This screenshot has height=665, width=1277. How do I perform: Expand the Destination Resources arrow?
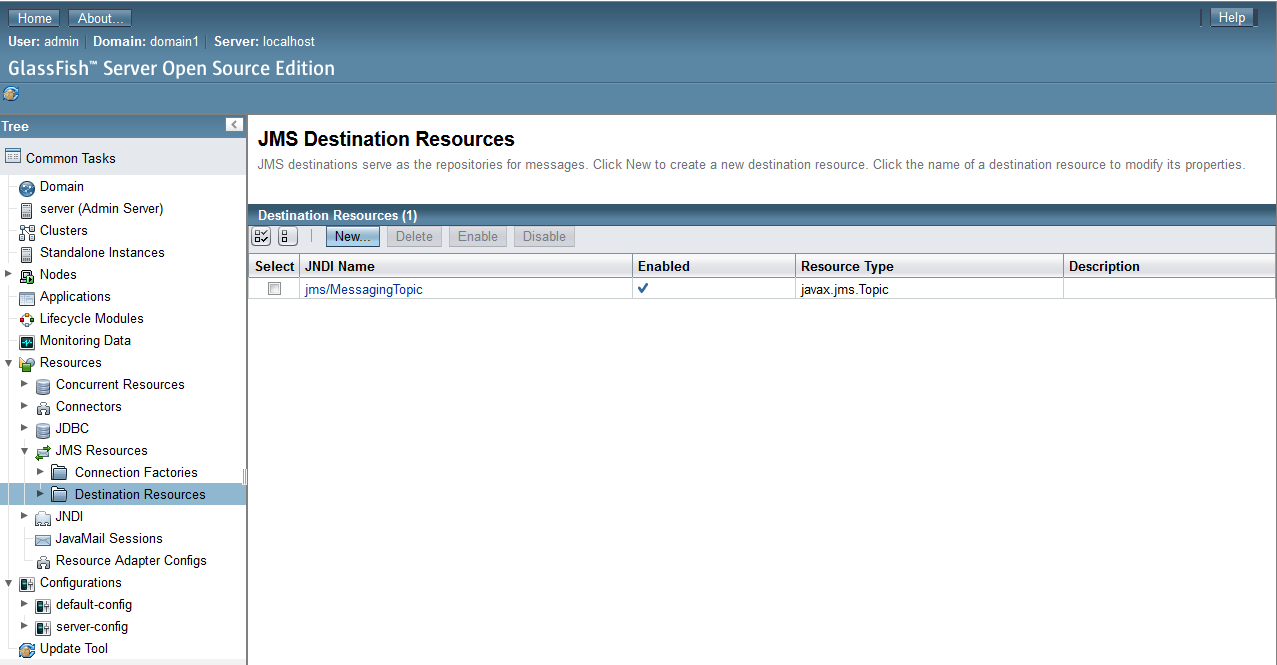(40, 493)
